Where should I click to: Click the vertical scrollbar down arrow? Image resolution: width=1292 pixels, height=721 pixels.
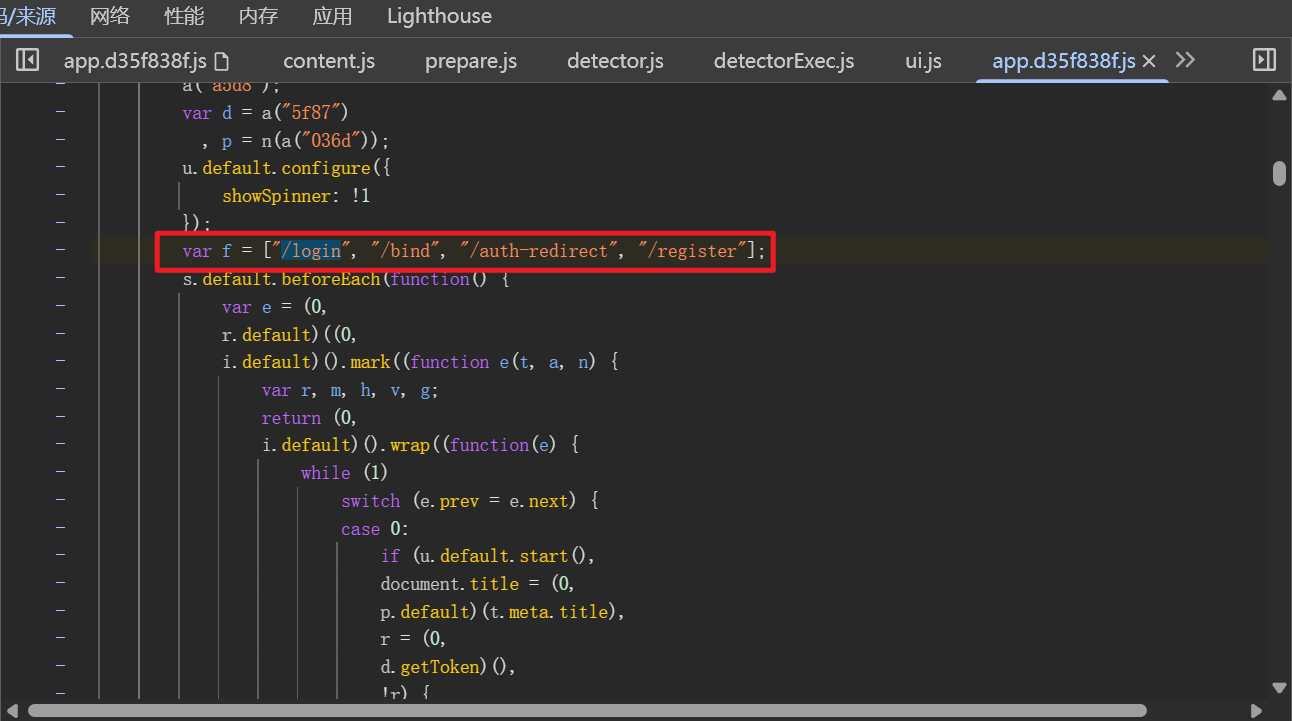[1279, 687]
